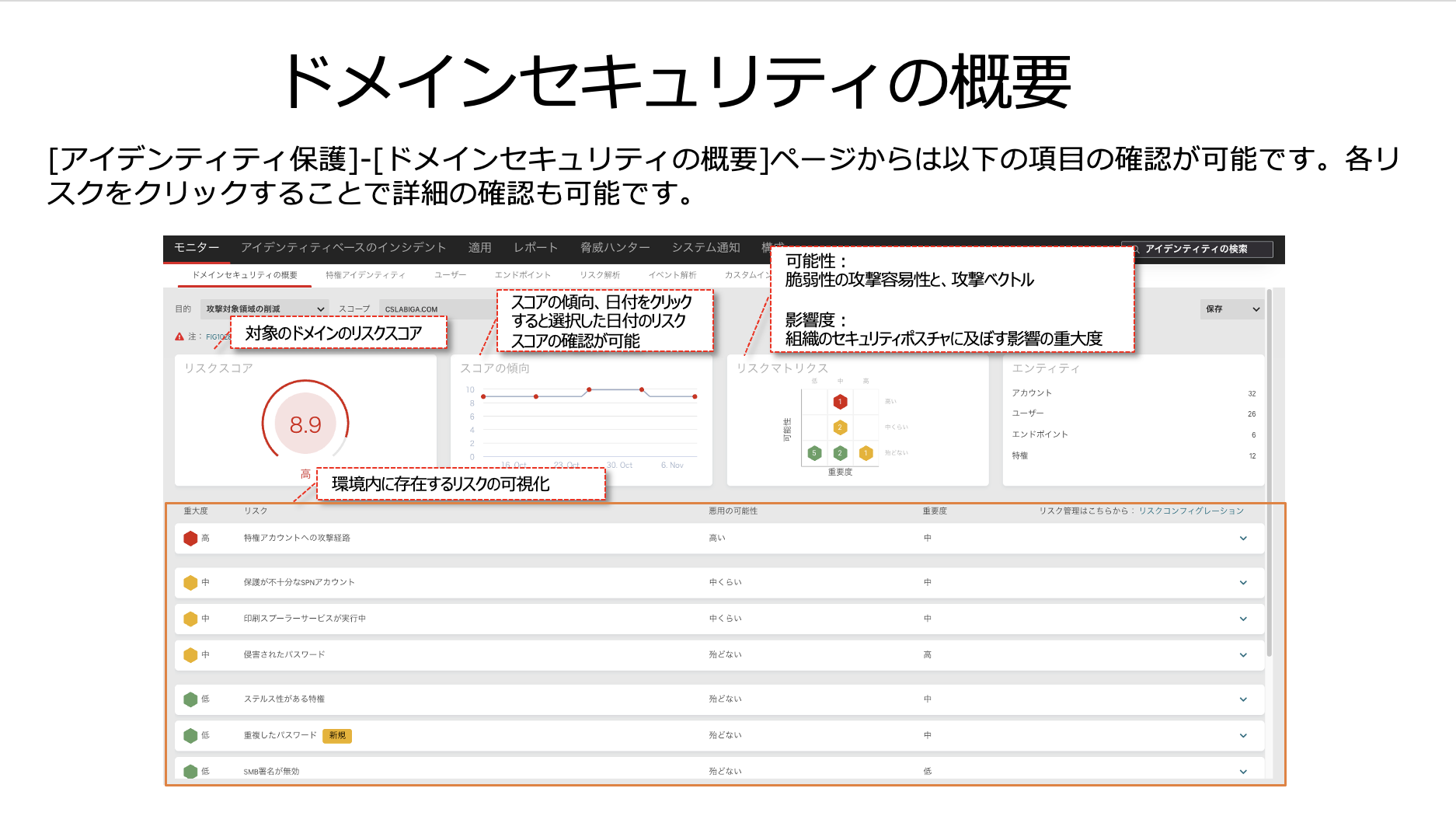Click the vertical scrollbar of the dashboard
Screen dimensions: 1456x830
[1270, 473]
